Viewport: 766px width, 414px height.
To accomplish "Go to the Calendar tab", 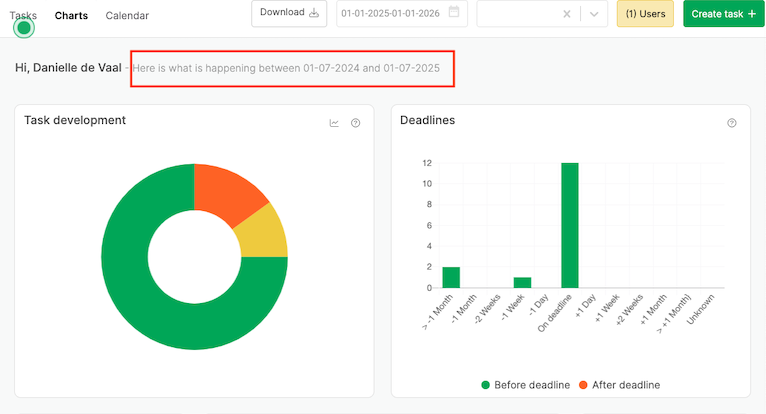I will point(127,15).
